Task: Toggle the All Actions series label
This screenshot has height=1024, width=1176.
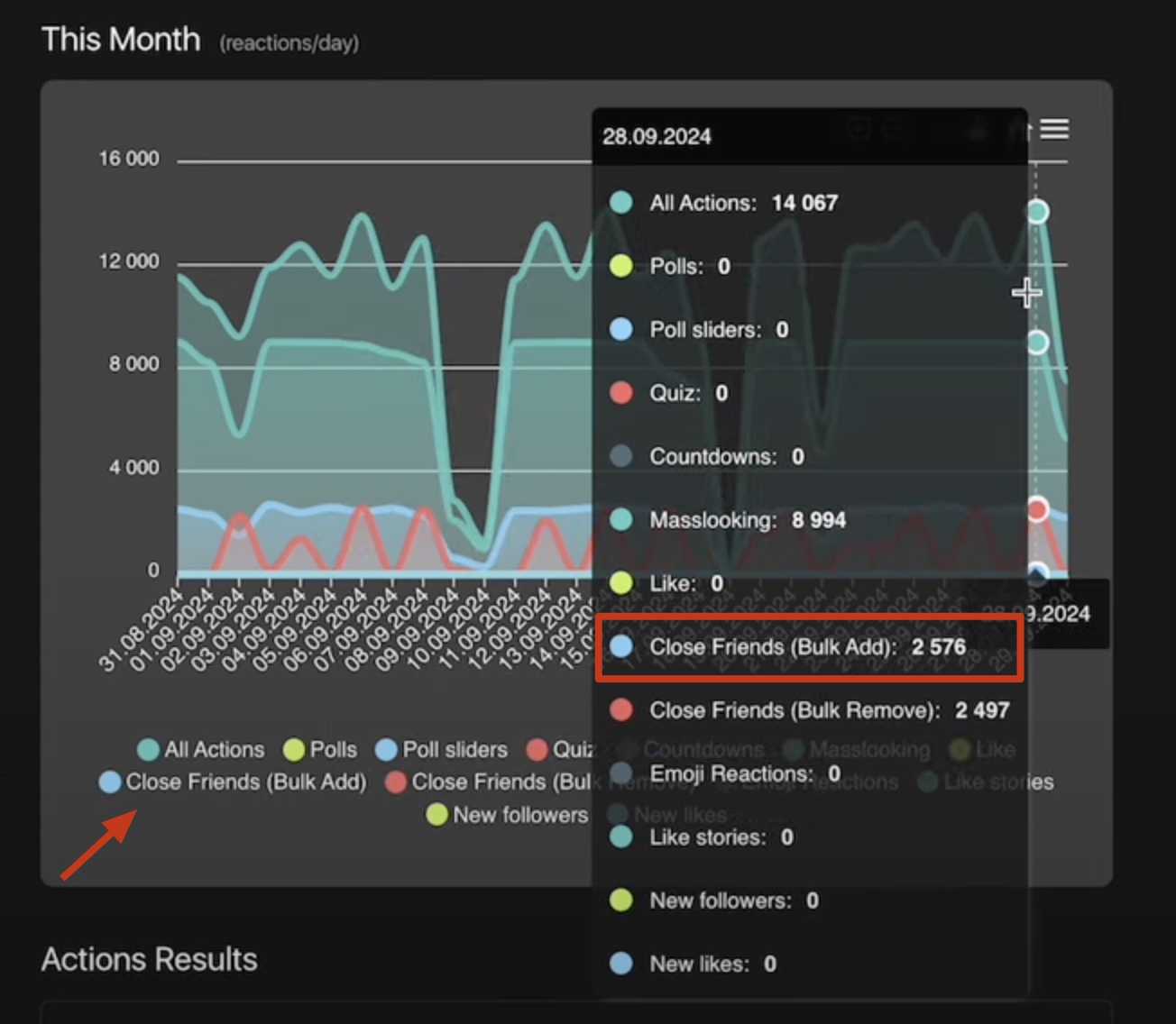Action: (215, 750)
